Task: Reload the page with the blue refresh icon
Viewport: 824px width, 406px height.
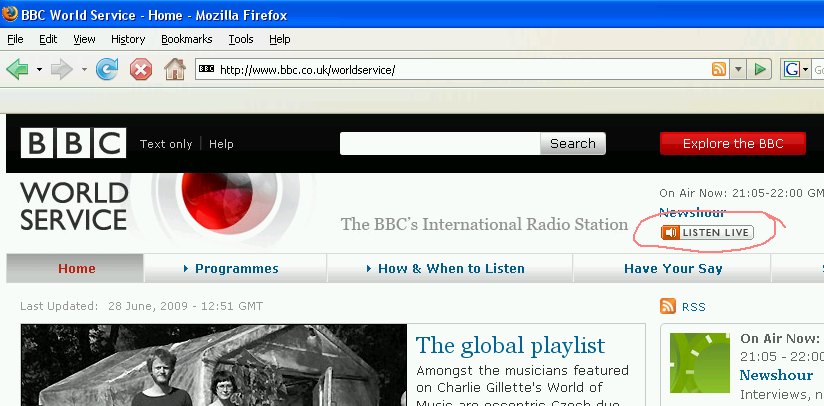Action: pyautogui.click(x=107, y=69)
